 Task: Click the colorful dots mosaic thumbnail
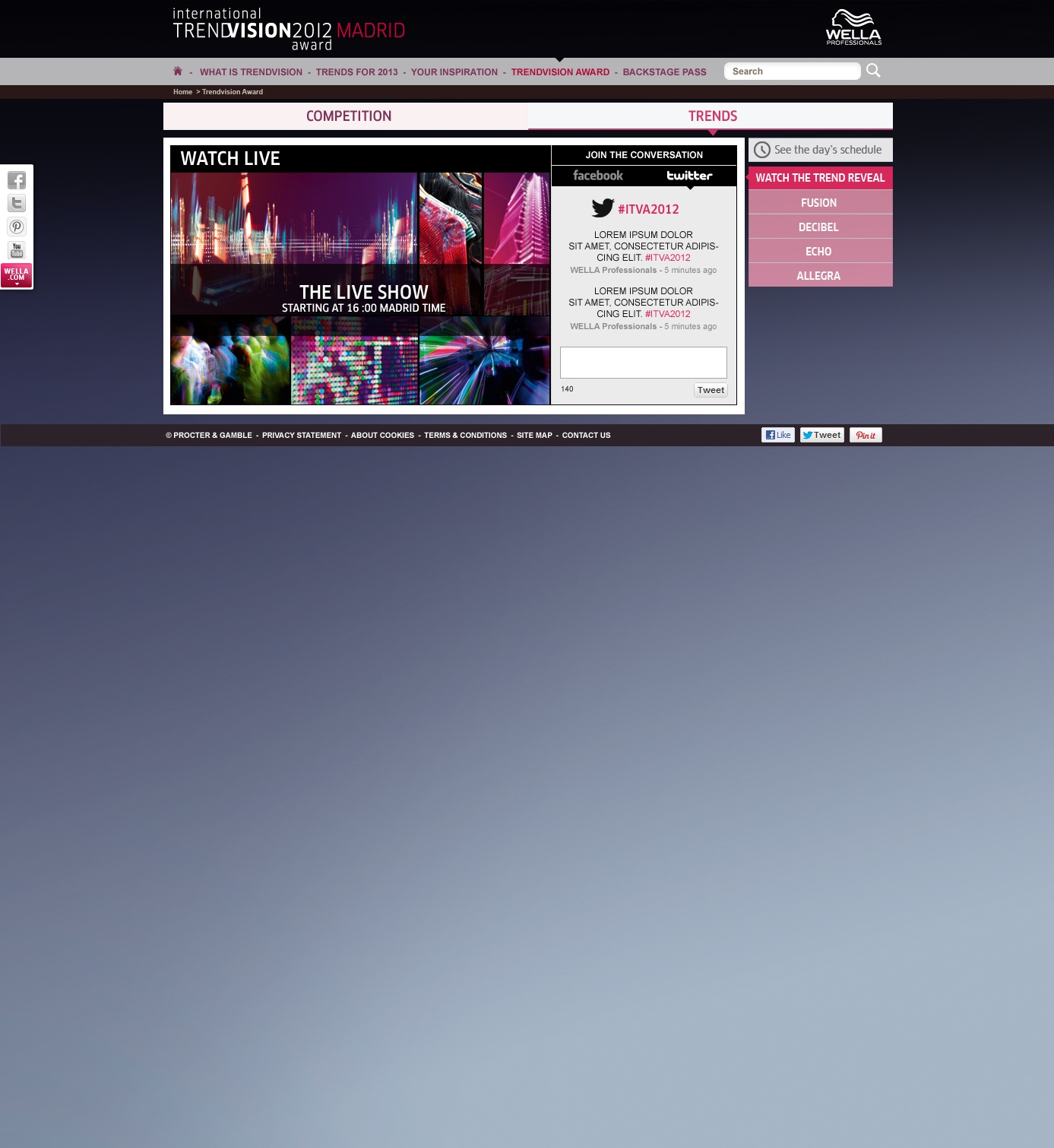[355, 360]
